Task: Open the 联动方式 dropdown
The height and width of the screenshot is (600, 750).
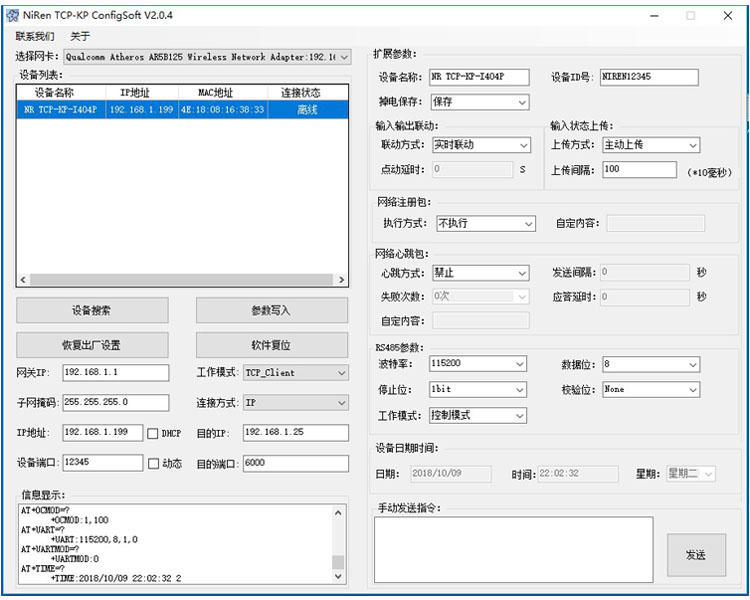Action: point(481,145)
